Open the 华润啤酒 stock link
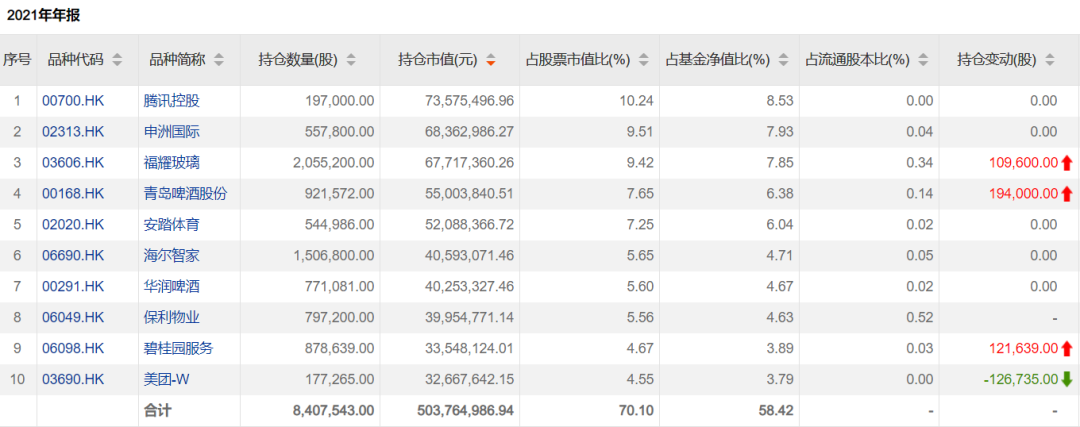Image resolution: width=1080 pixels, height=427 pixels. click(x=172, y=287)
